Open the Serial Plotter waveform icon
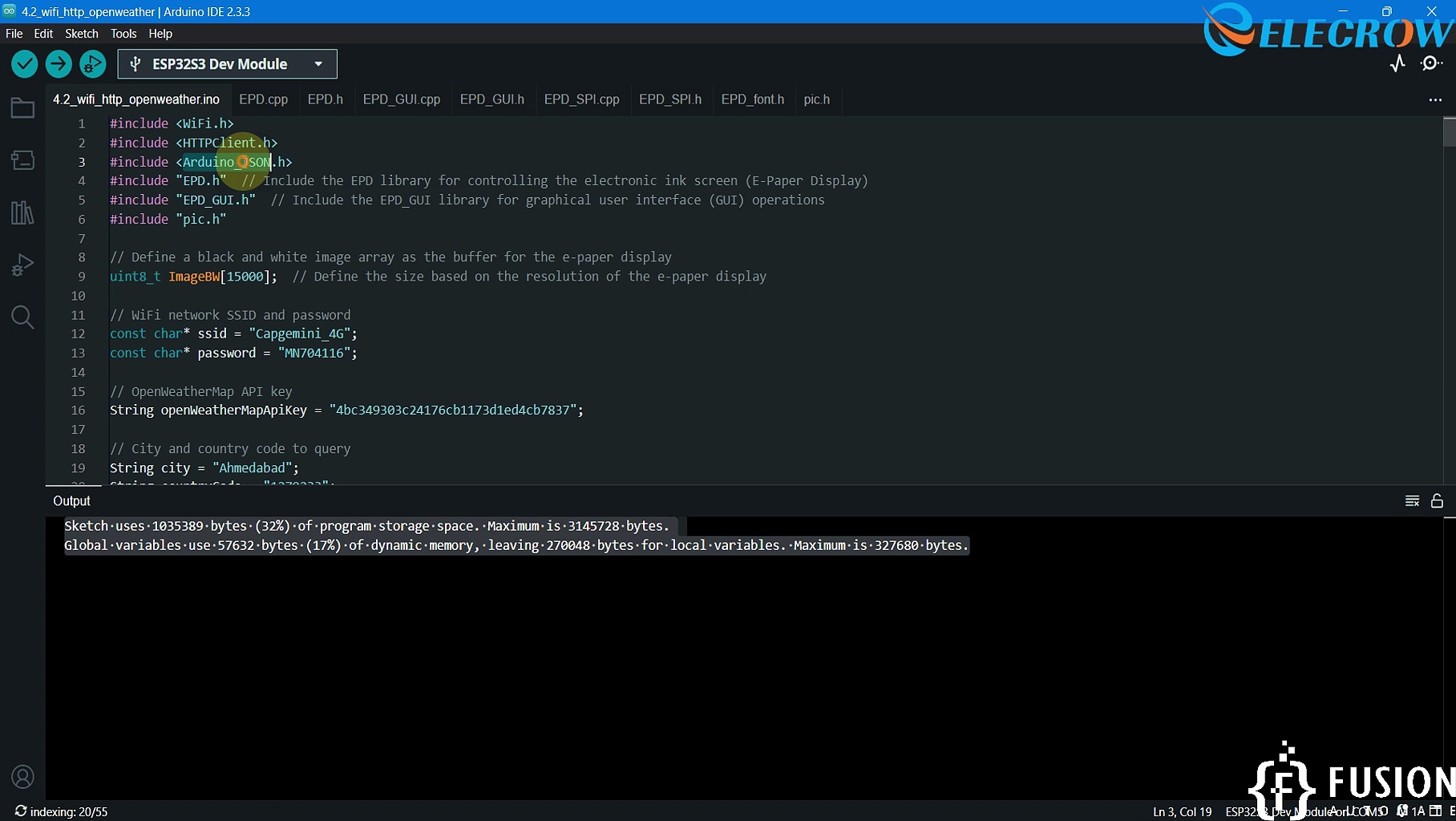The height and width of the screenshot is (821, 1456). click(1397, 63)
